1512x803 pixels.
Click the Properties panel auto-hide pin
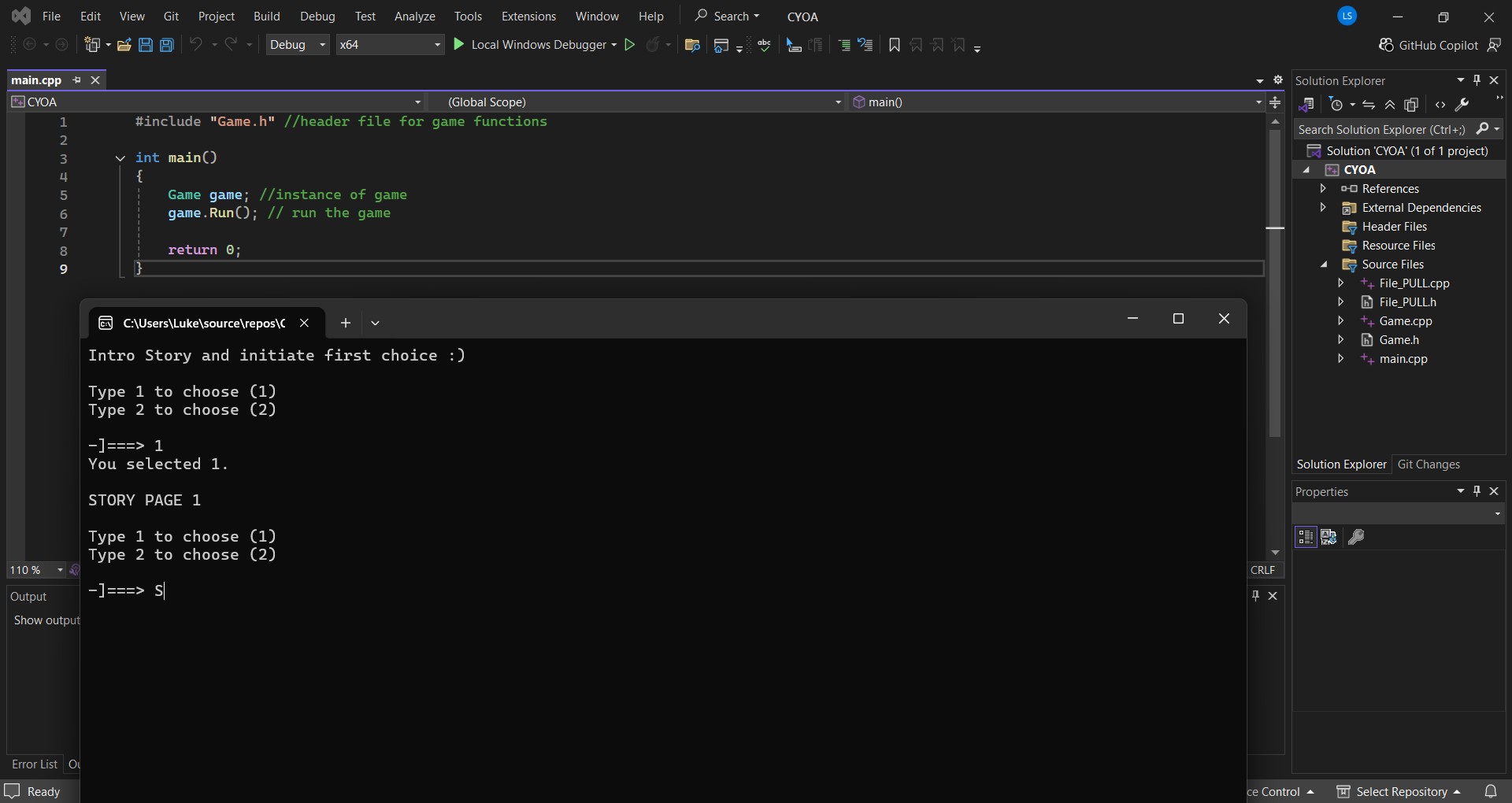[1477, 491]
